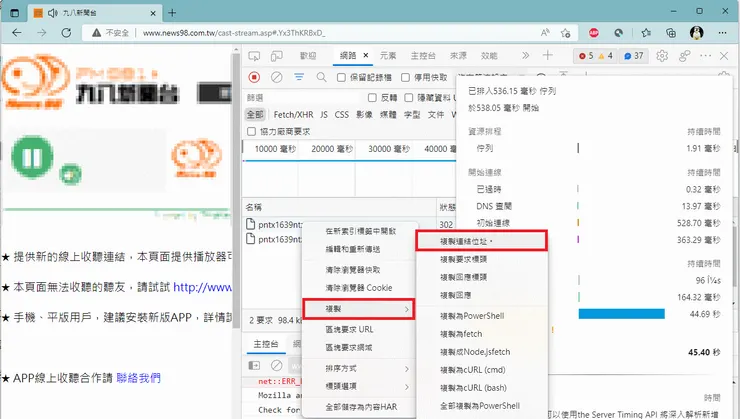Choose 在新索引標籤中開啟 context menu item
740x419 pixels.
click(359, 231)
